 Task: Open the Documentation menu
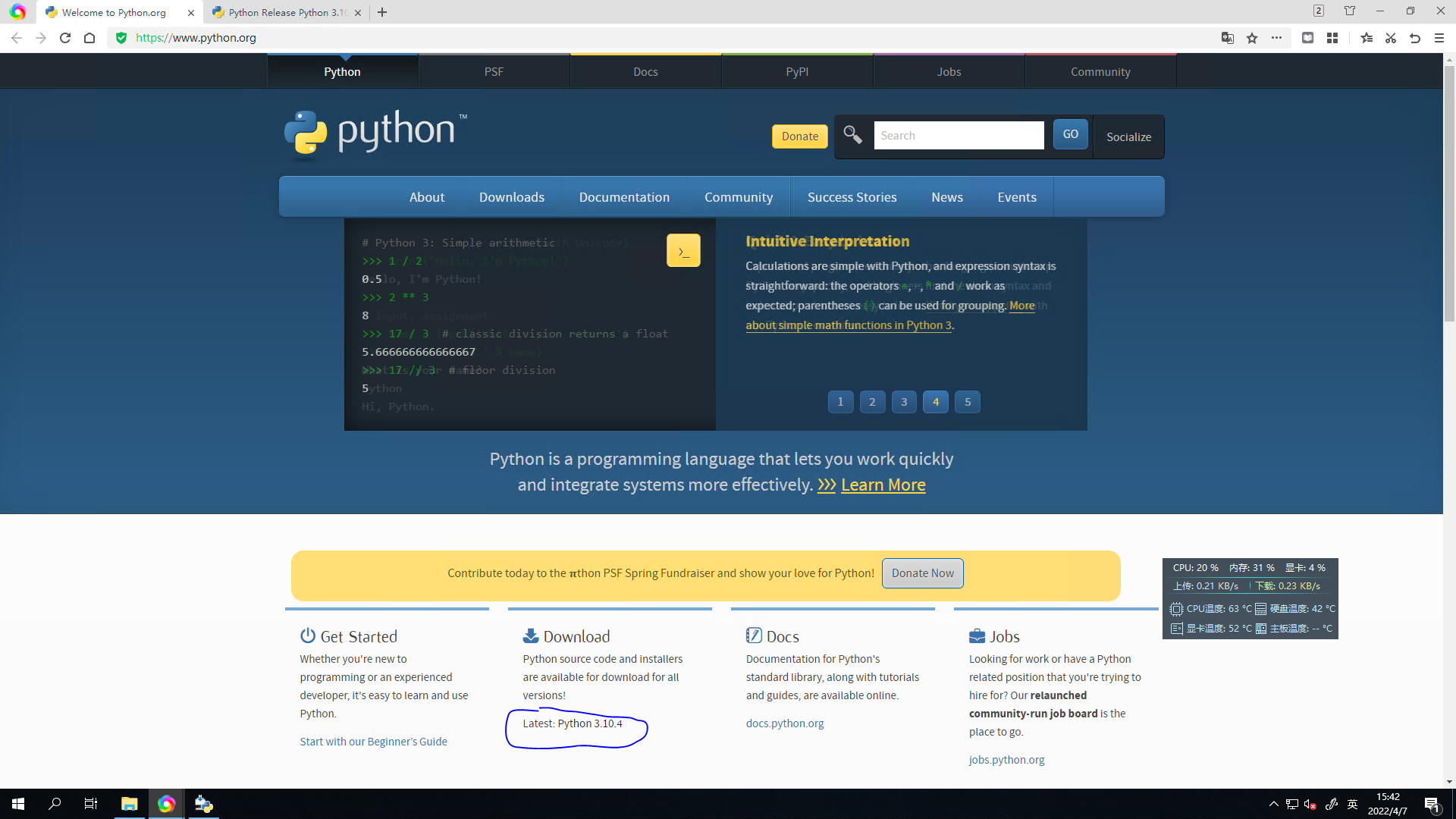tap(624, 197)
